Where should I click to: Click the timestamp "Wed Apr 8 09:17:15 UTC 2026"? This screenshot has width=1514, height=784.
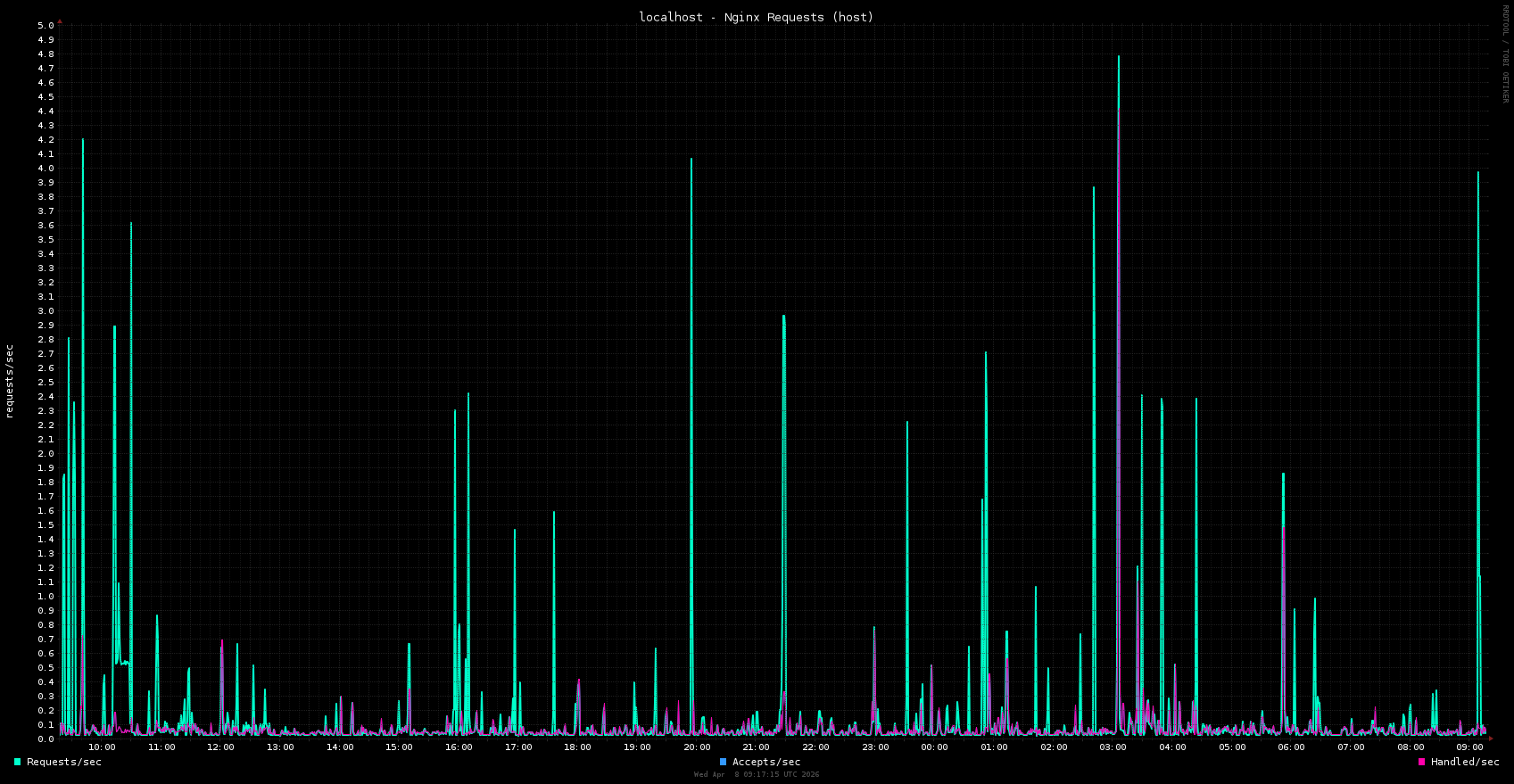point(757,774)
